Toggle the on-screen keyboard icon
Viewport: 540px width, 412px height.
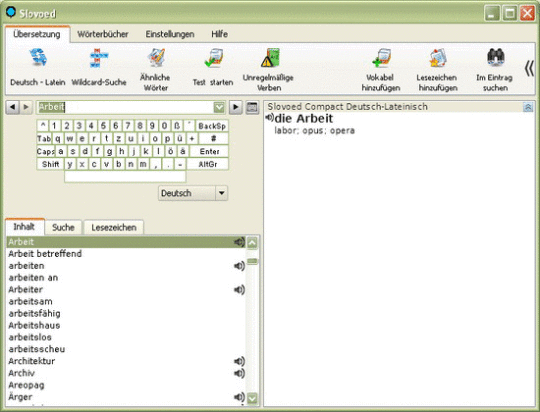[252, 107]
